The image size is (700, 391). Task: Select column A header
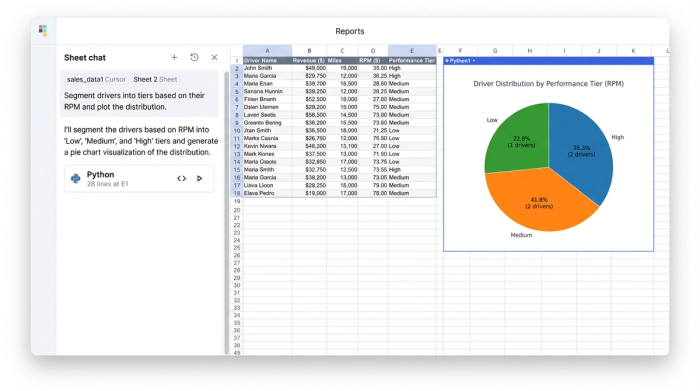coord(267,50)
